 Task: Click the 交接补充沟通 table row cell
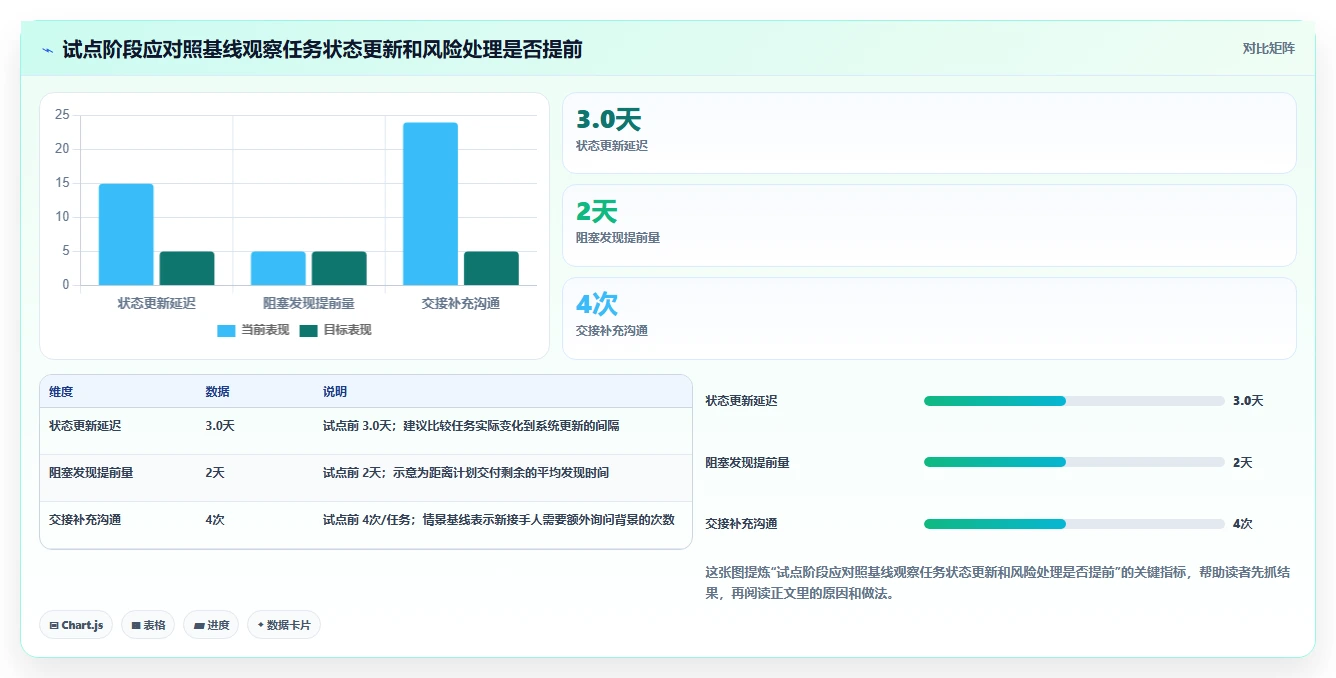[85, 520]
